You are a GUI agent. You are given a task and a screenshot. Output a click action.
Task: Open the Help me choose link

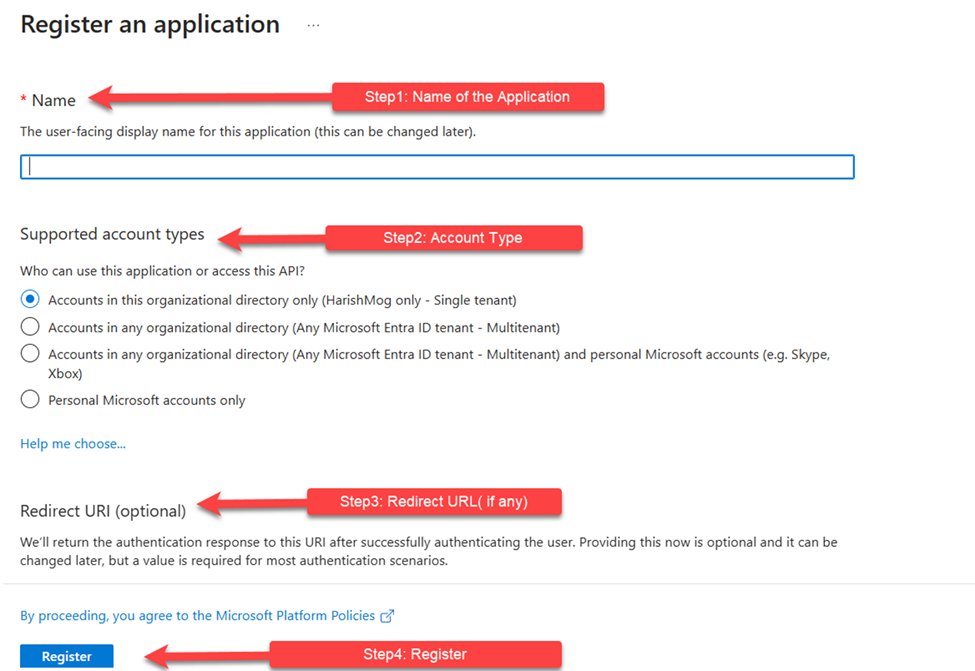73,443
